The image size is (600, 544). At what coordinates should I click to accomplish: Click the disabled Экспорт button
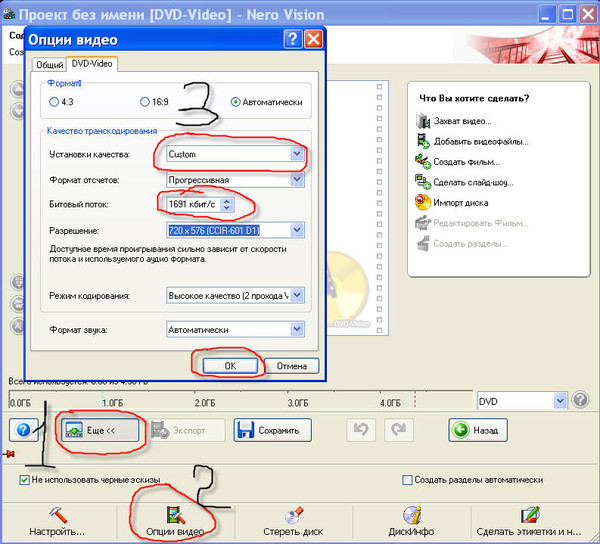(x=186, y=430)
